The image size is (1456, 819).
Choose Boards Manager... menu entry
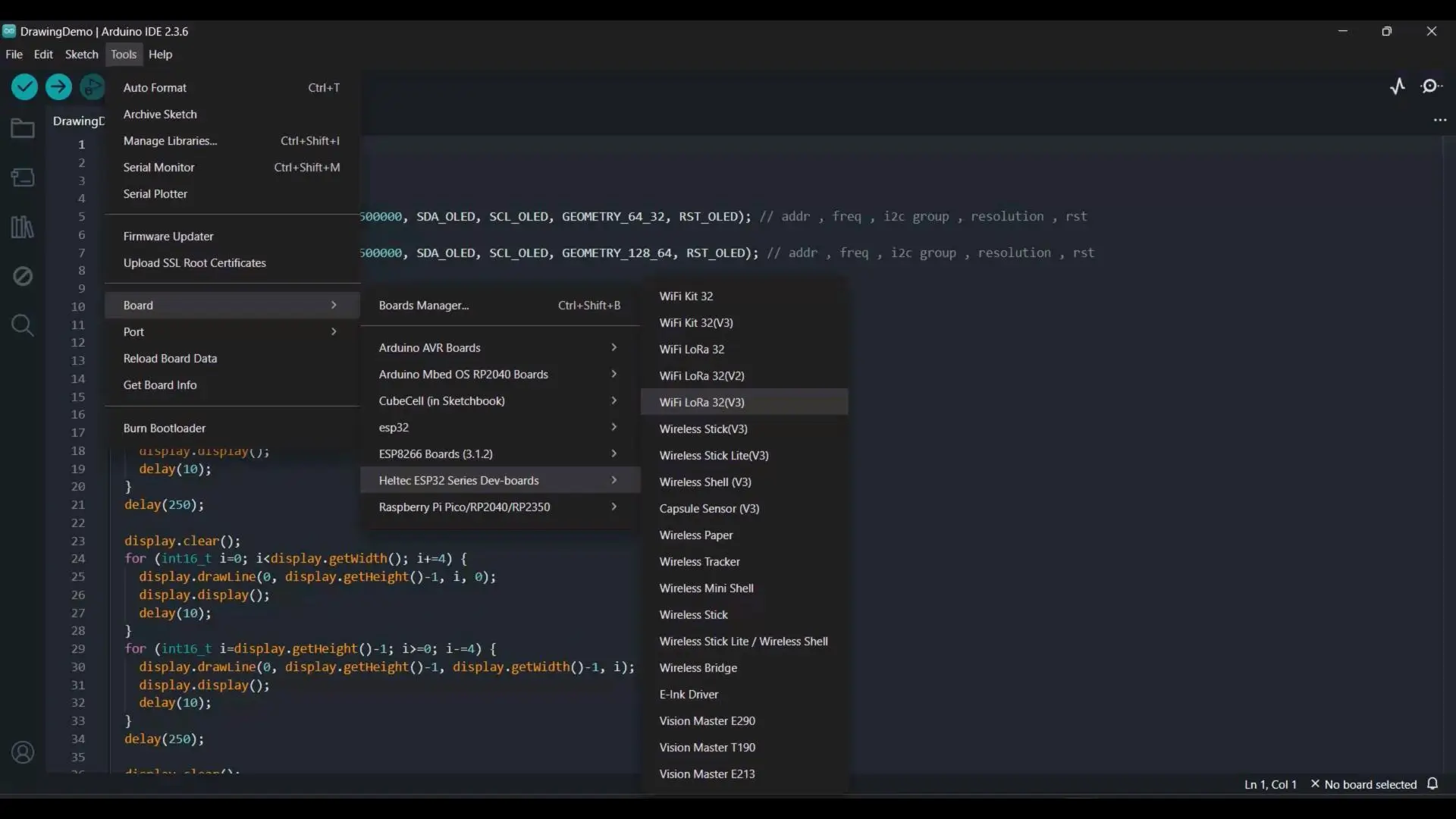[x=424, y=305]
